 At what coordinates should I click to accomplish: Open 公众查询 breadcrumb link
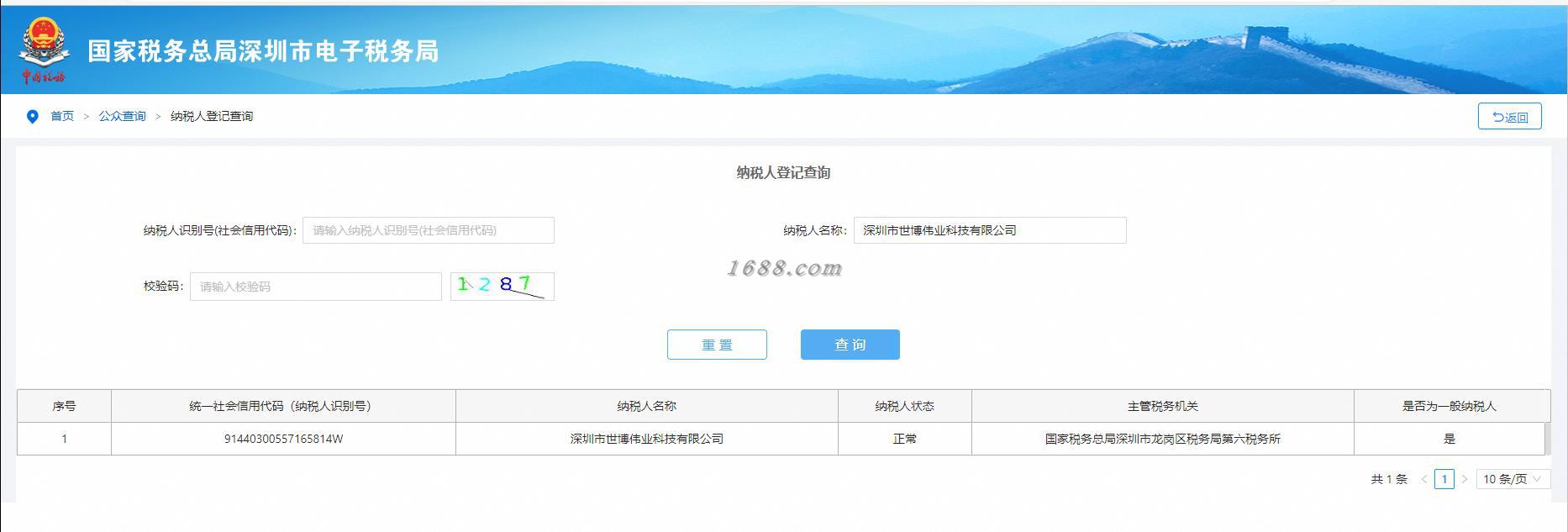[123, 116]
